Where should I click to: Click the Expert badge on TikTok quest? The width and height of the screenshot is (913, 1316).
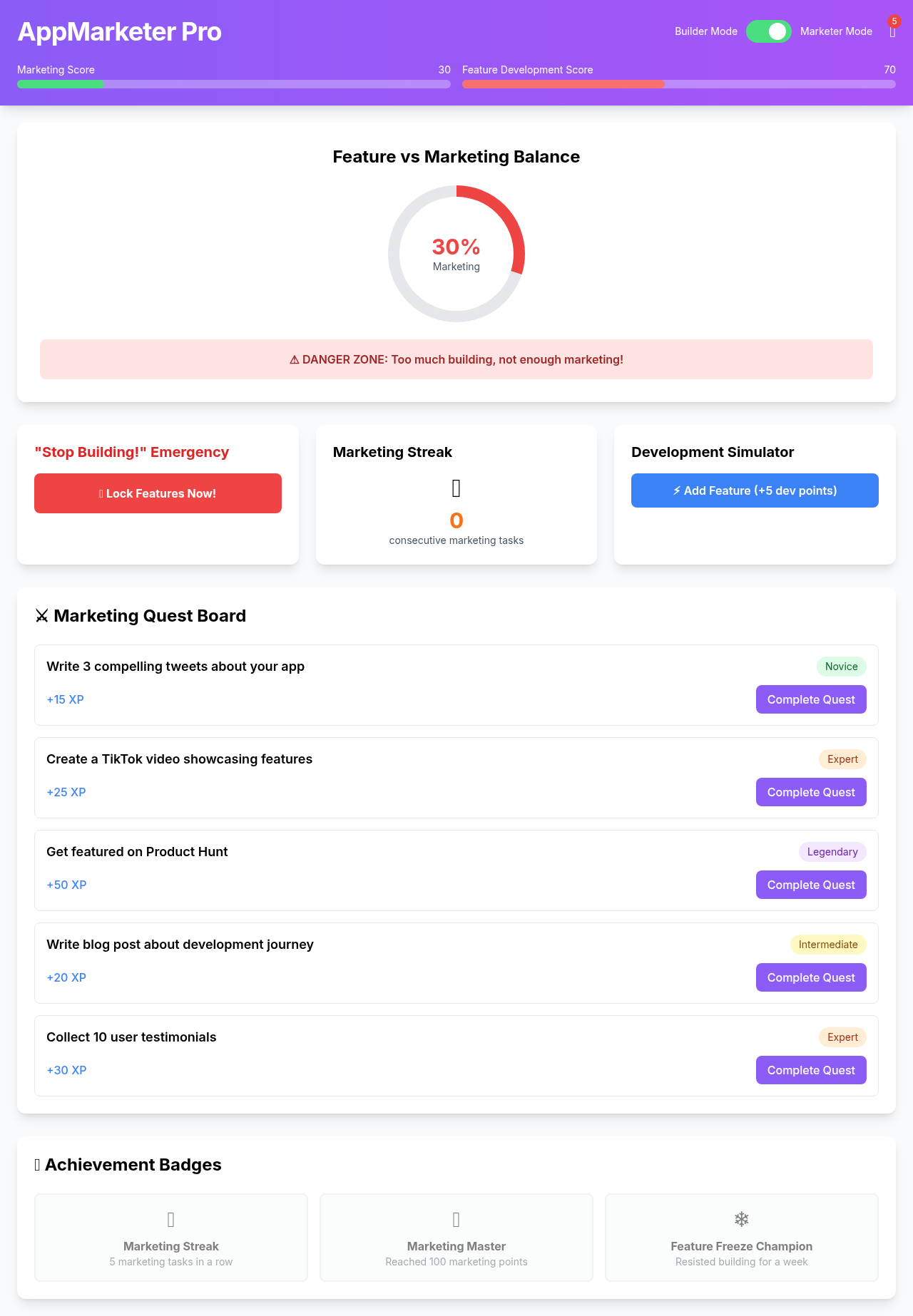coord(842,759)
